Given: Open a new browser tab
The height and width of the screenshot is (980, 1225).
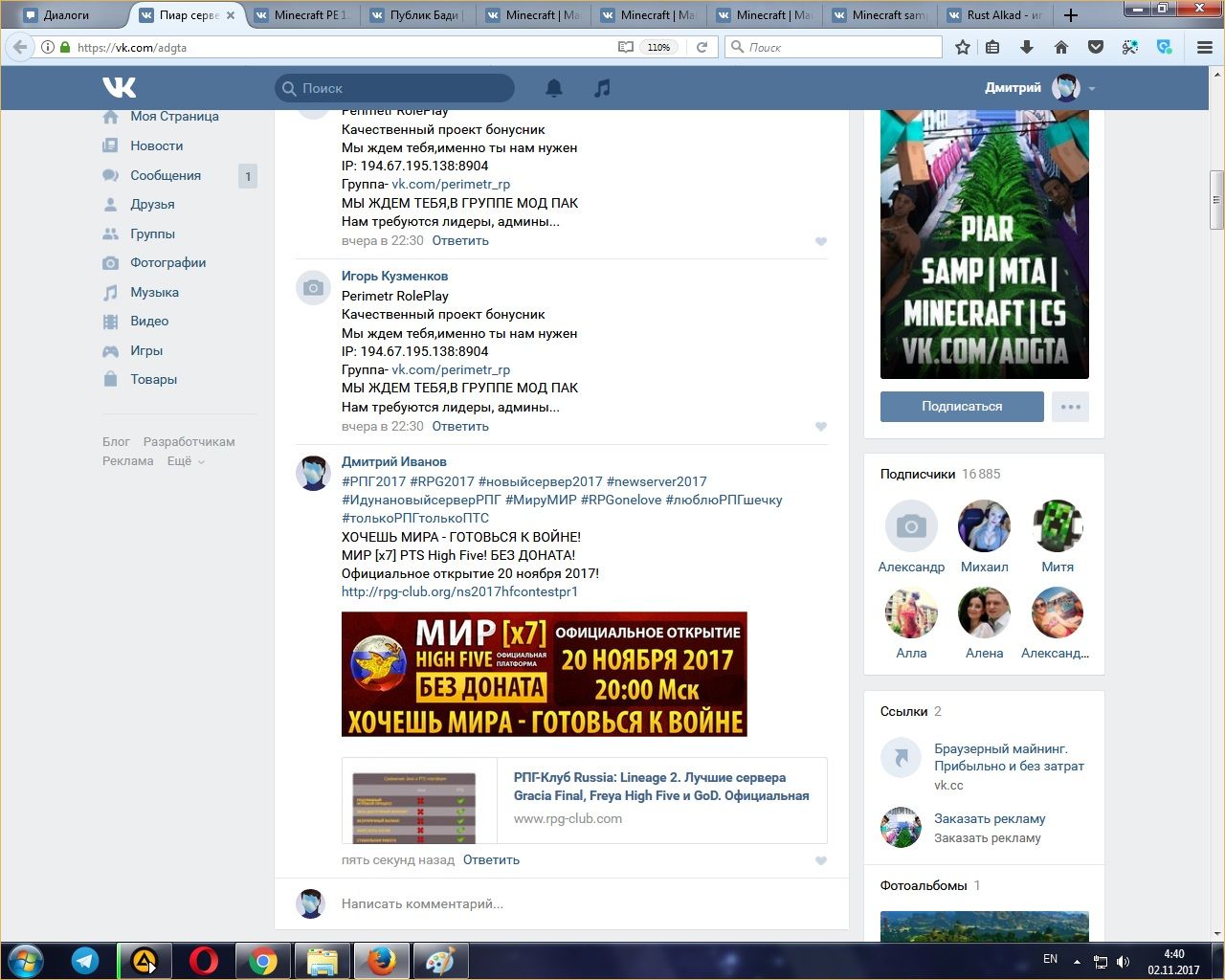Looking at the screenshot, I should [1071, 15].
